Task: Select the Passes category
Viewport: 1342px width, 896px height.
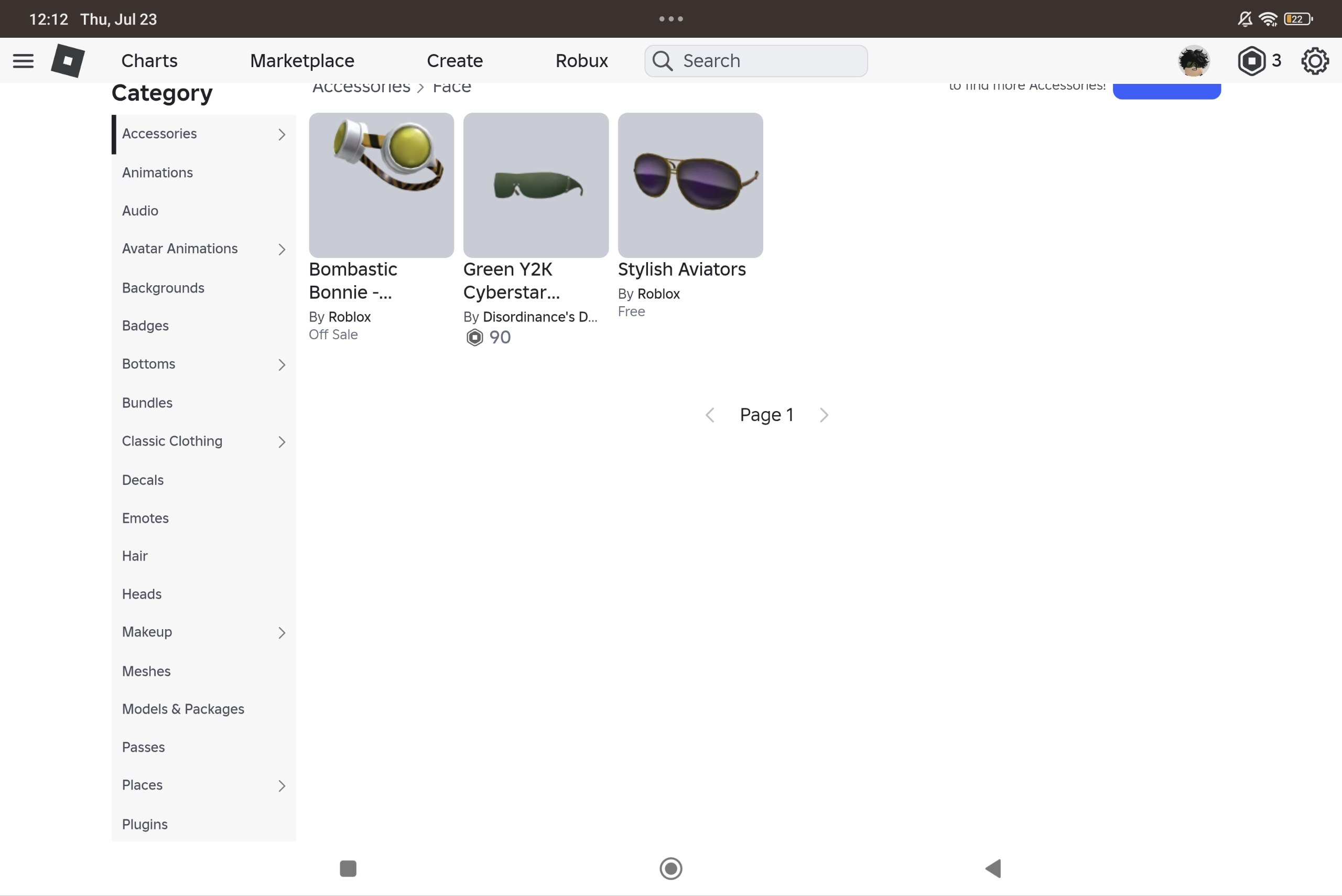Action: pyautogui.click(x=203, y=748)
